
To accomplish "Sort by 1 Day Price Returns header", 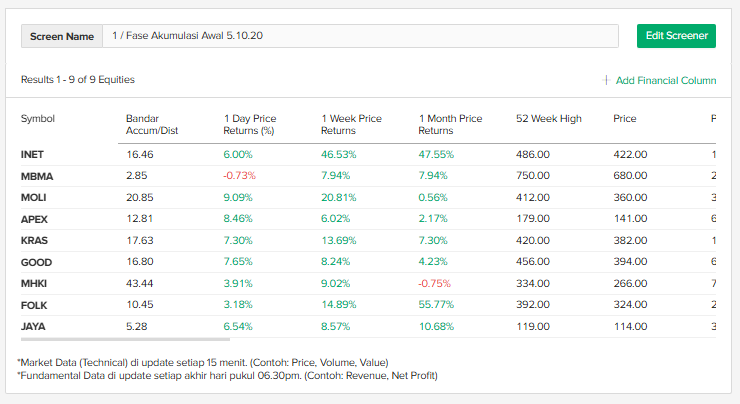I will (x=249, y=124).
